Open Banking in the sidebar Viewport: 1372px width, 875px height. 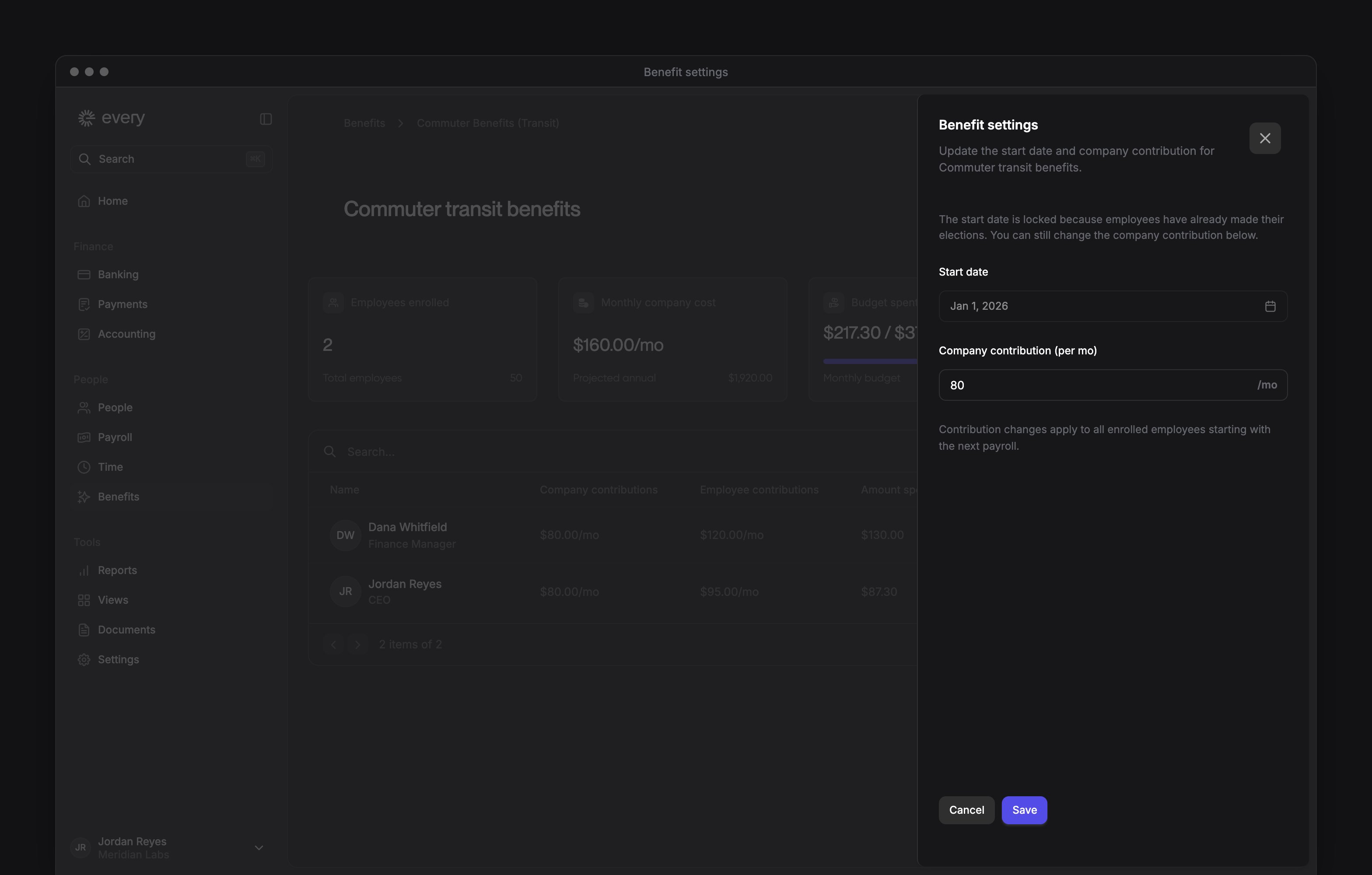coord(171,275)
